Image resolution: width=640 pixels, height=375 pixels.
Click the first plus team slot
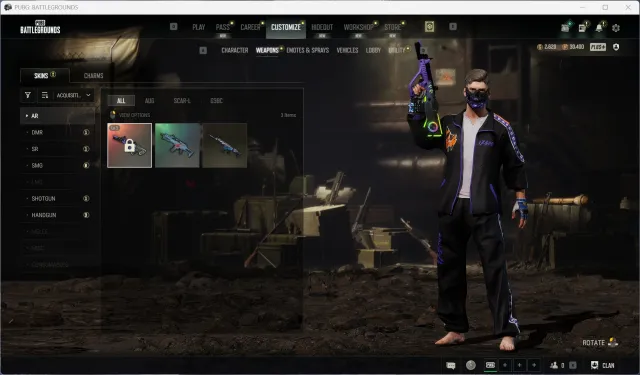point(505,365)
